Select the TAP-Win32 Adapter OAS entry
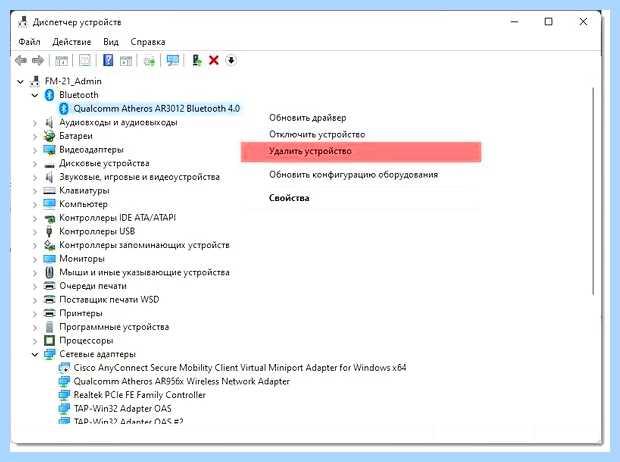The image size is (620, 462). click(122, 409)
